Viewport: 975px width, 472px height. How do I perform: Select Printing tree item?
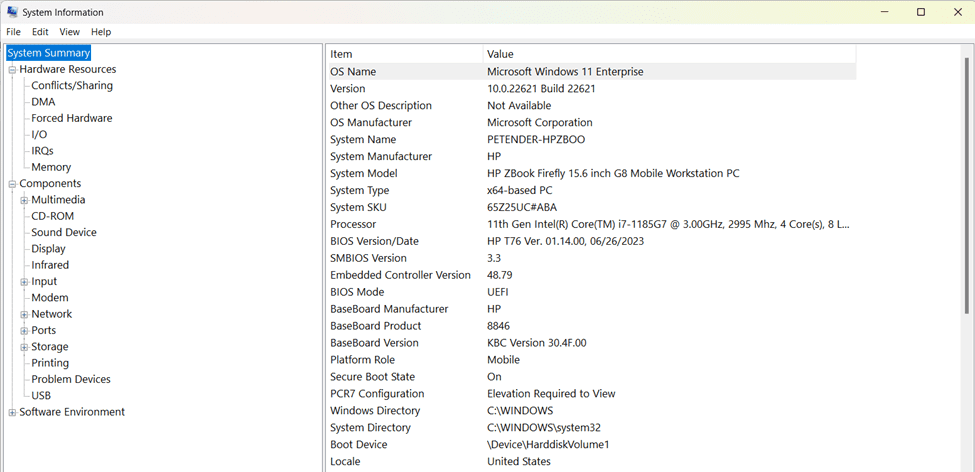(x=50, y=363)
